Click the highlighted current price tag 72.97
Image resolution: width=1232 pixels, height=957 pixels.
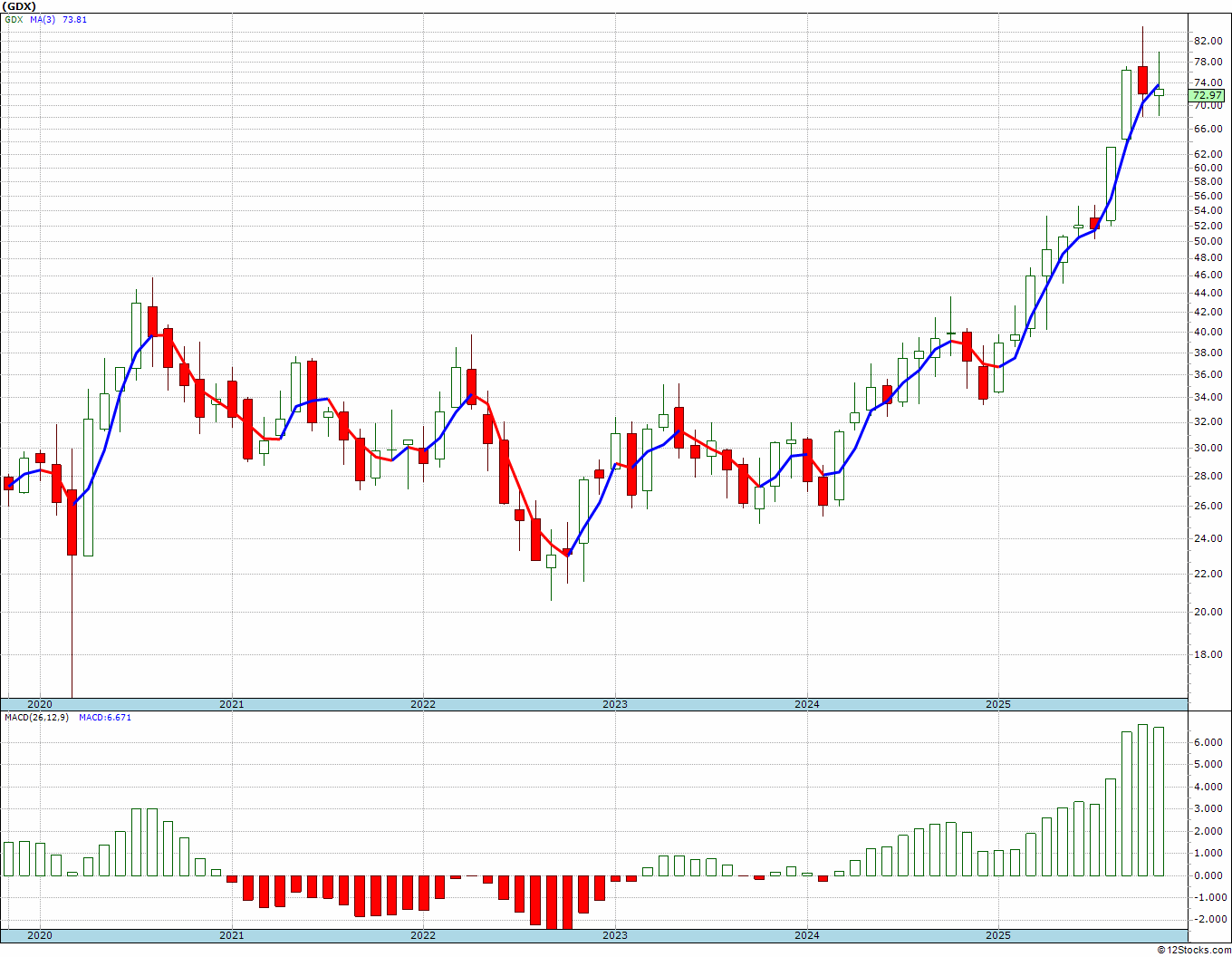click(1208, 95)
